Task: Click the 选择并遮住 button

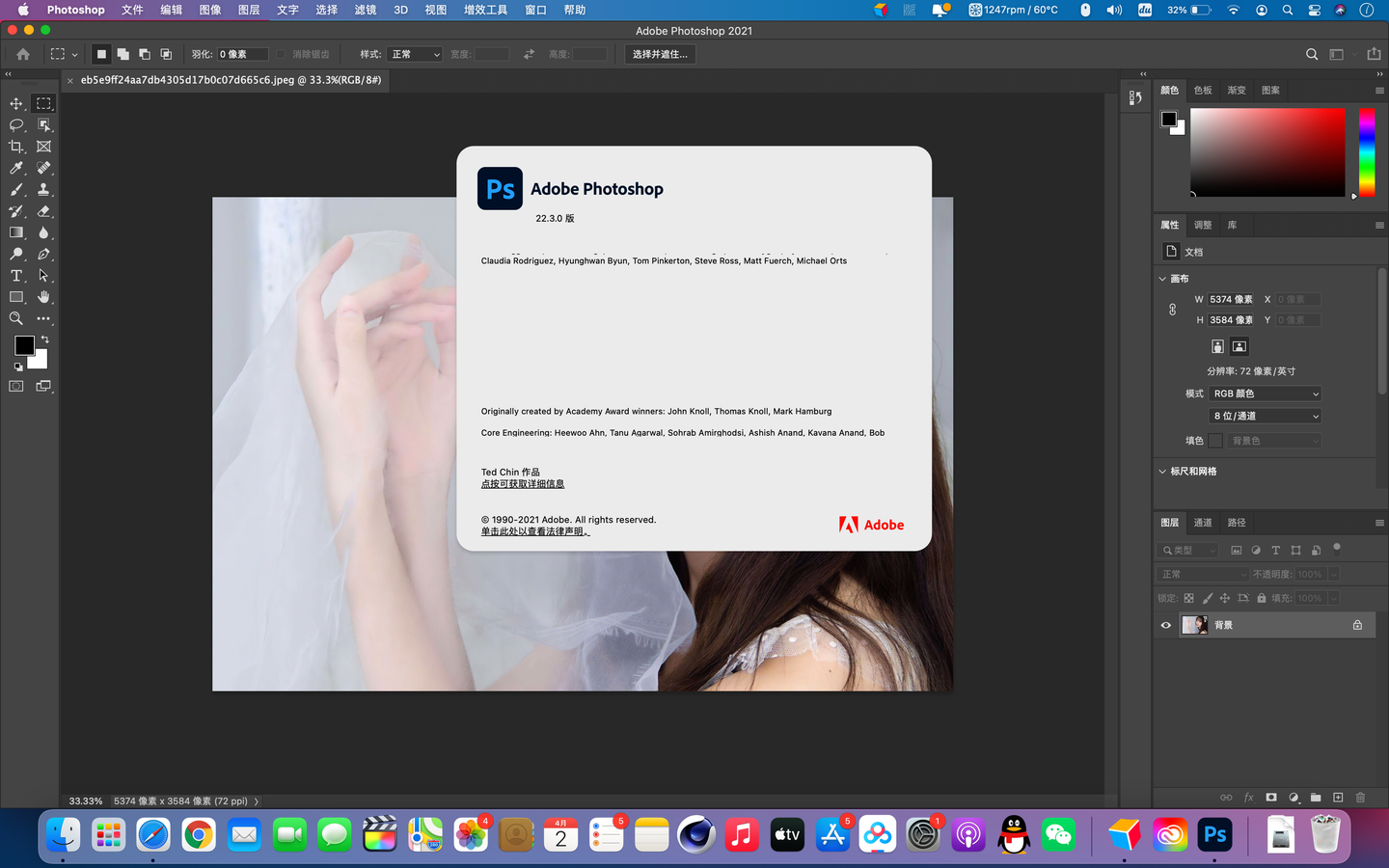Action: click(x=660, y=54)
